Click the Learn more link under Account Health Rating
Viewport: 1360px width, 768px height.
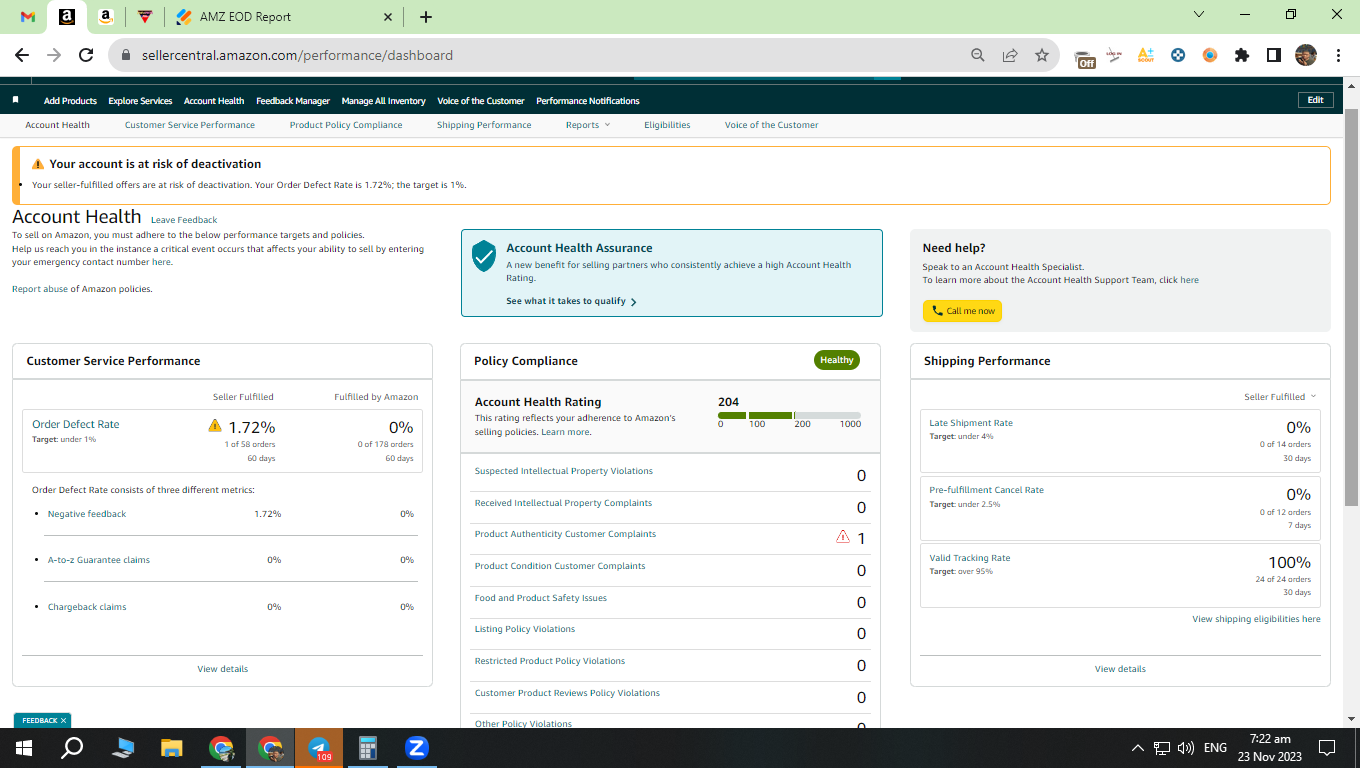click(565, 432)
